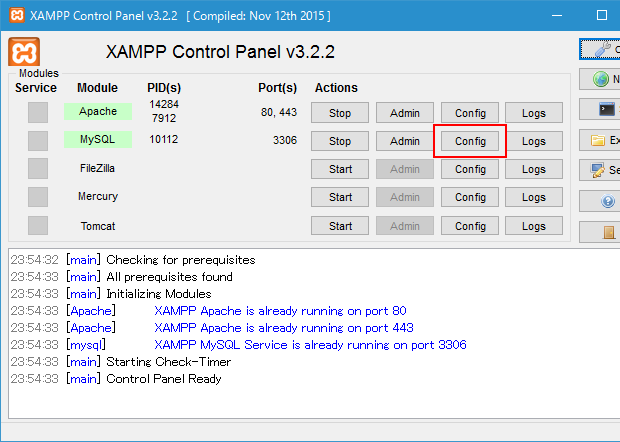Click Apache PID 7912

(x=164, y=118)
